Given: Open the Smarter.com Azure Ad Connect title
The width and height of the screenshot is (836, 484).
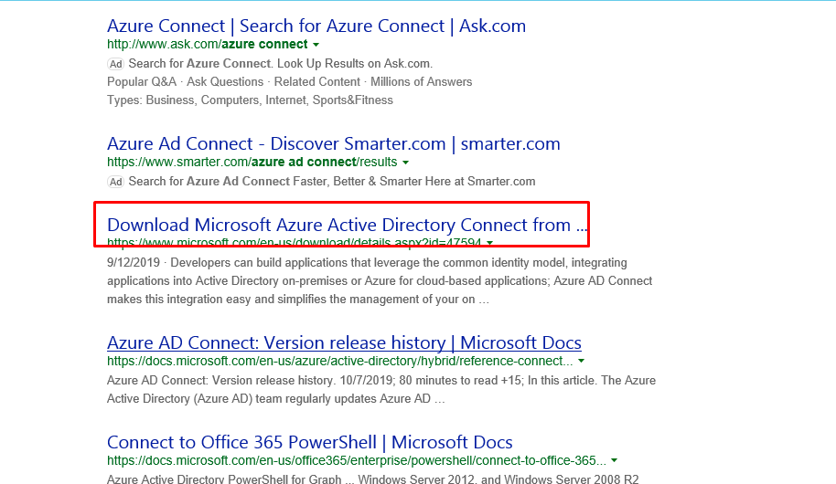Looking at the screenshot, I should click(x=333, y=143).
